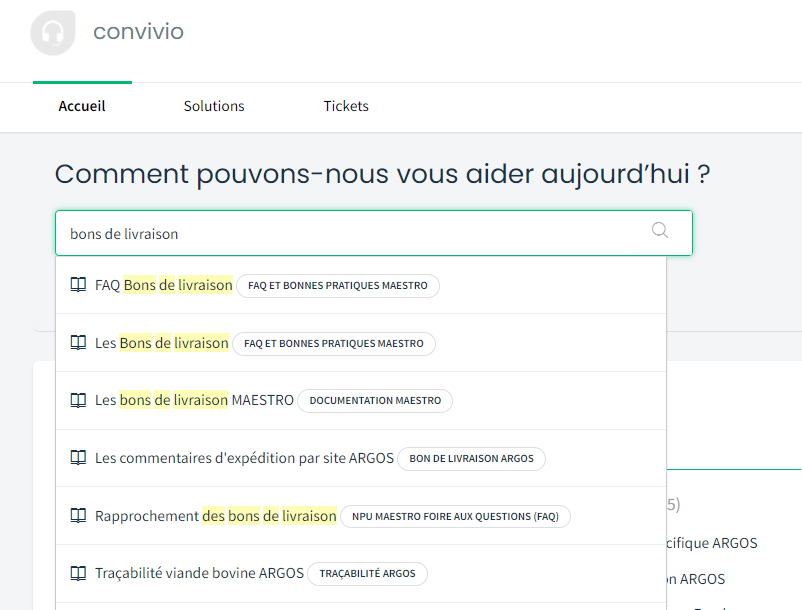This screenshot has width=802, height=610.
Task: Open Traçabilité viande bovine ARGOS article
Action: (x=199, y=573)
